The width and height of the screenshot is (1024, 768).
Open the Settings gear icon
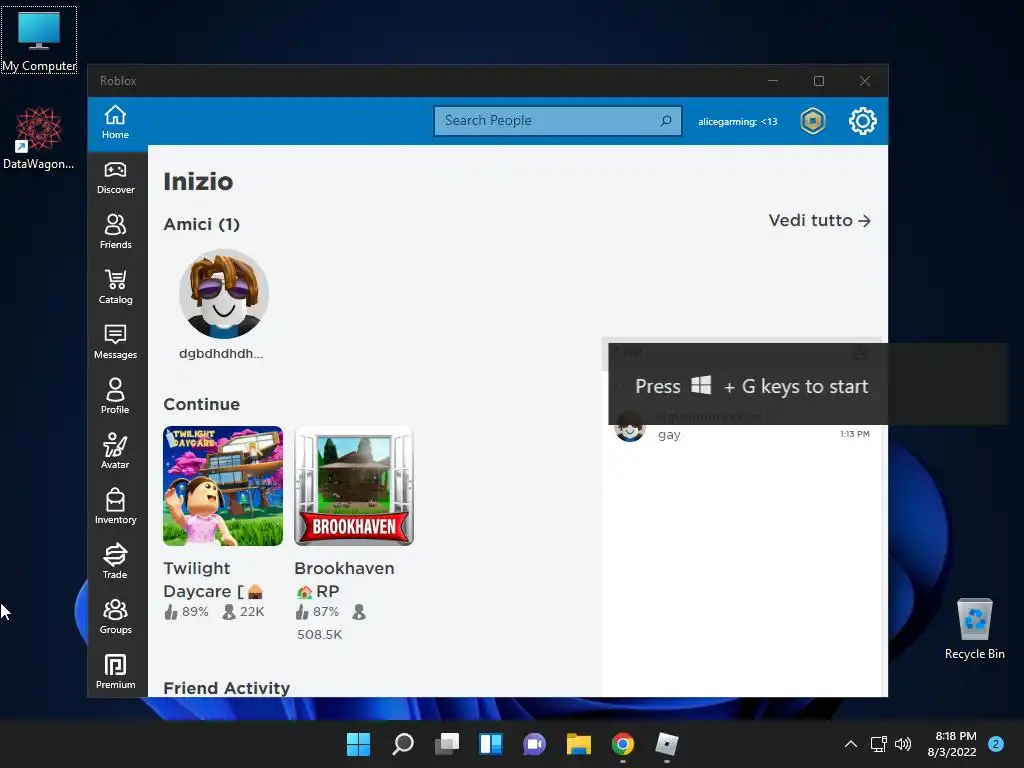click(863, 121)
